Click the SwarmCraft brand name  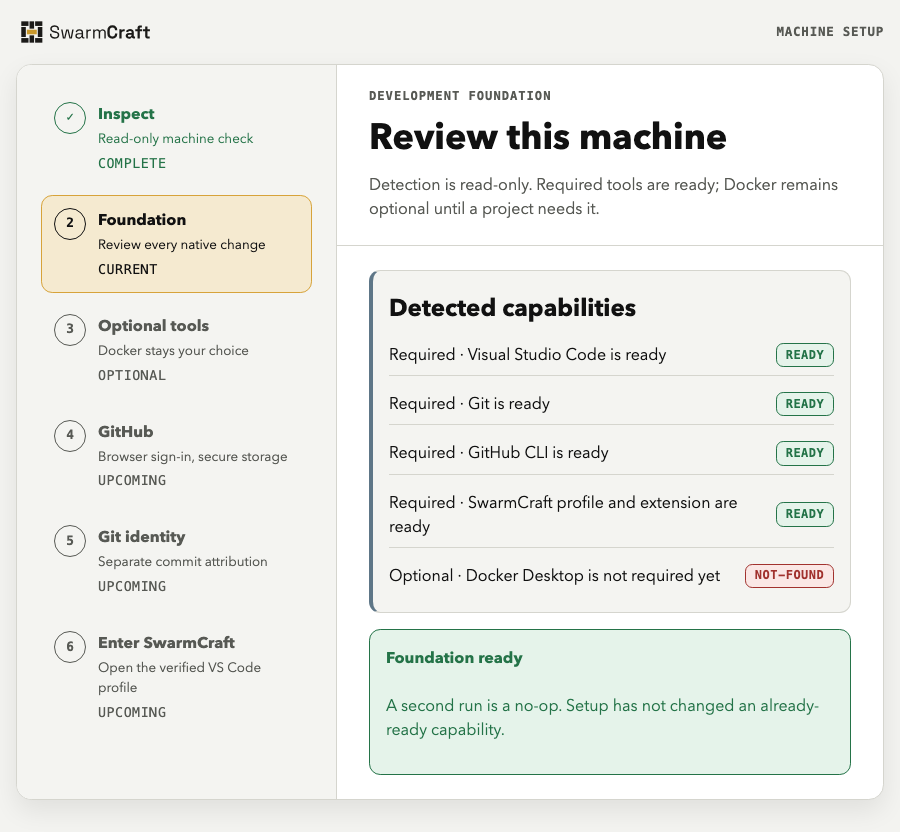pyautogui.click(x=100, y=32)
